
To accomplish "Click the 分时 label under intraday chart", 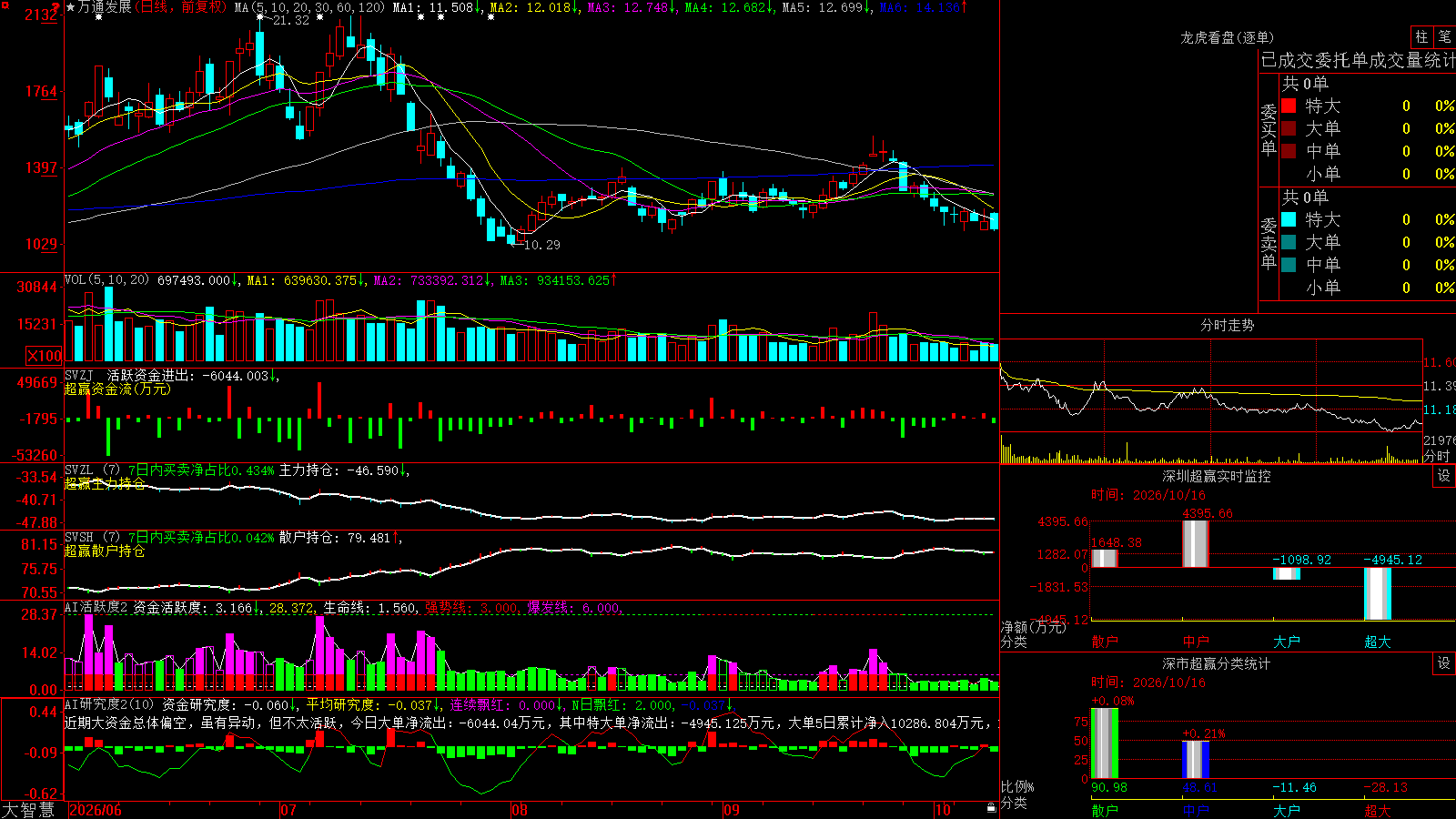I will click(1437, 456).
